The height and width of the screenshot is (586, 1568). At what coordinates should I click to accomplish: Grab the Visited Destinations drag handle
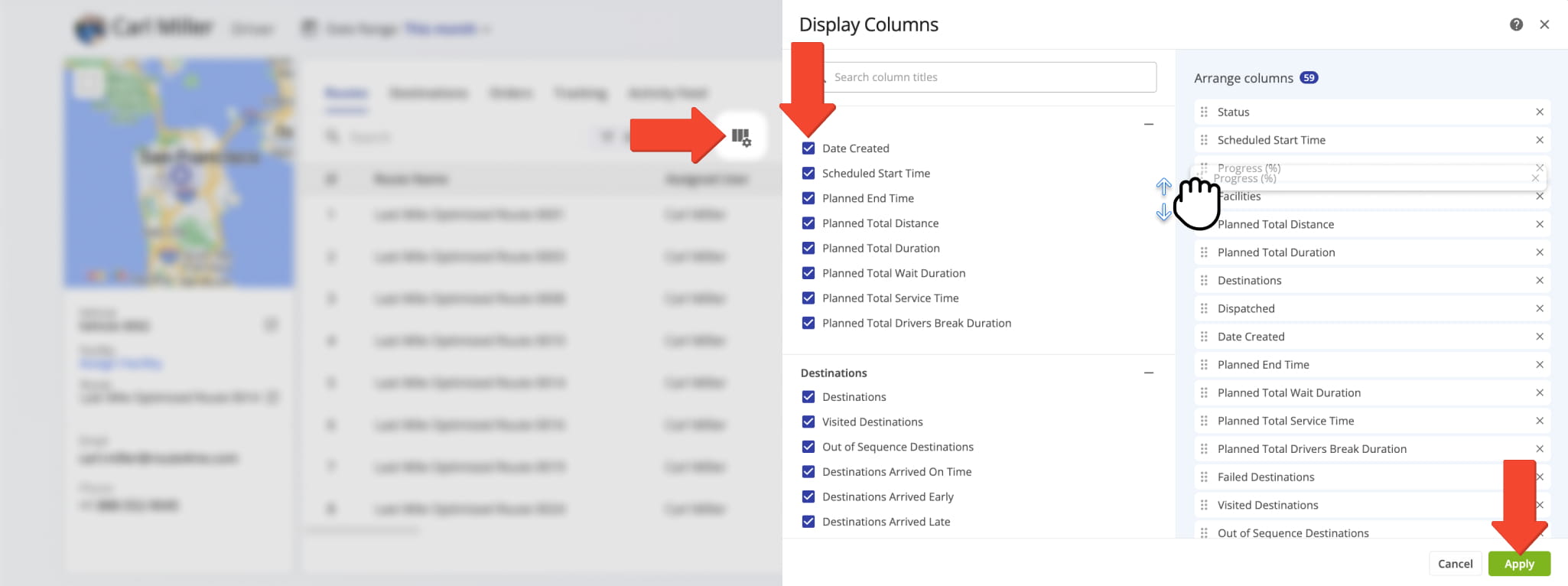pyautogui.click(x=1204, y=505)
